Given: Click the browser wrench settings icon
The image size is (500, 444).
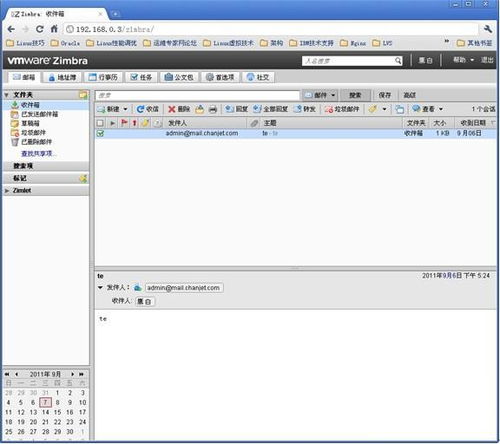Looking at the screenshot, I should point(488,29).
